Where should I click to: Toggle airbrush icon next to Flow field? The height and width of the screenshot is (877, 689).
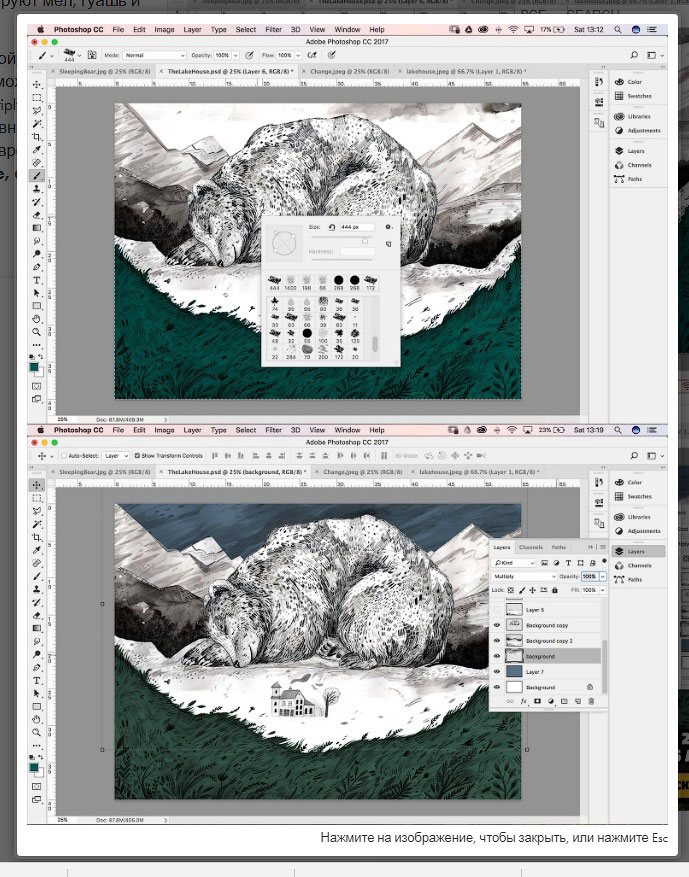312,55
